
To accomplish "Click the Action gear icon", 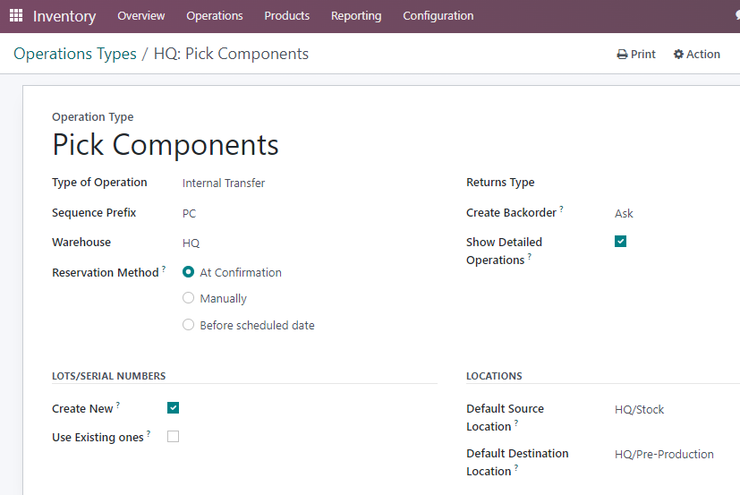I will tap(678, 54).
